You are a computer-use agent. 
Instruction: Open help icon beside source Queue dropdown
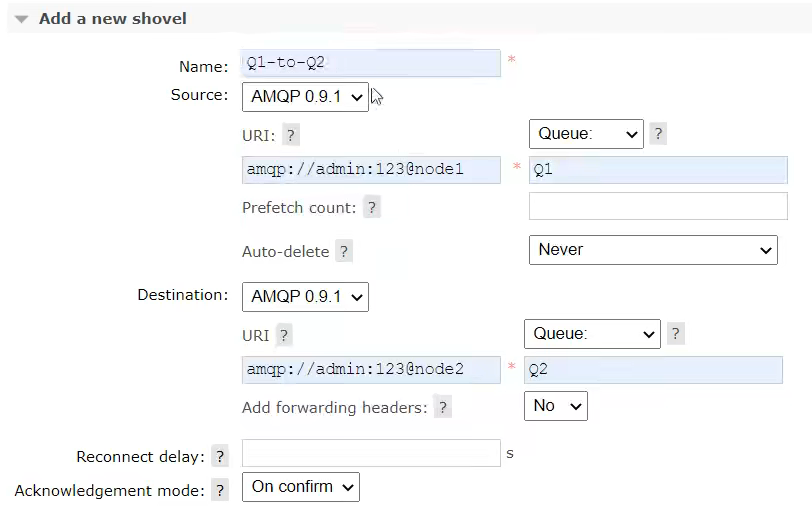point(658,134)
